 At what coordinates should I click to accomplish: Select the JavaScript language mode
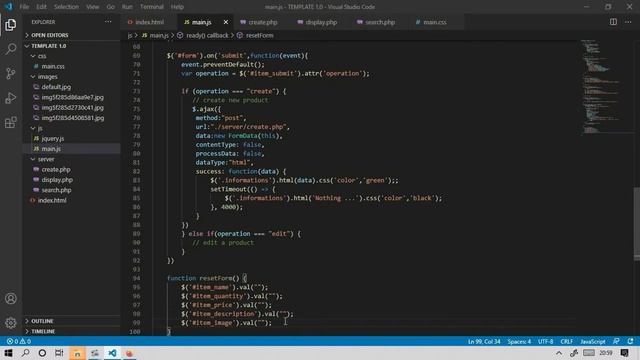tap(593, 341)
